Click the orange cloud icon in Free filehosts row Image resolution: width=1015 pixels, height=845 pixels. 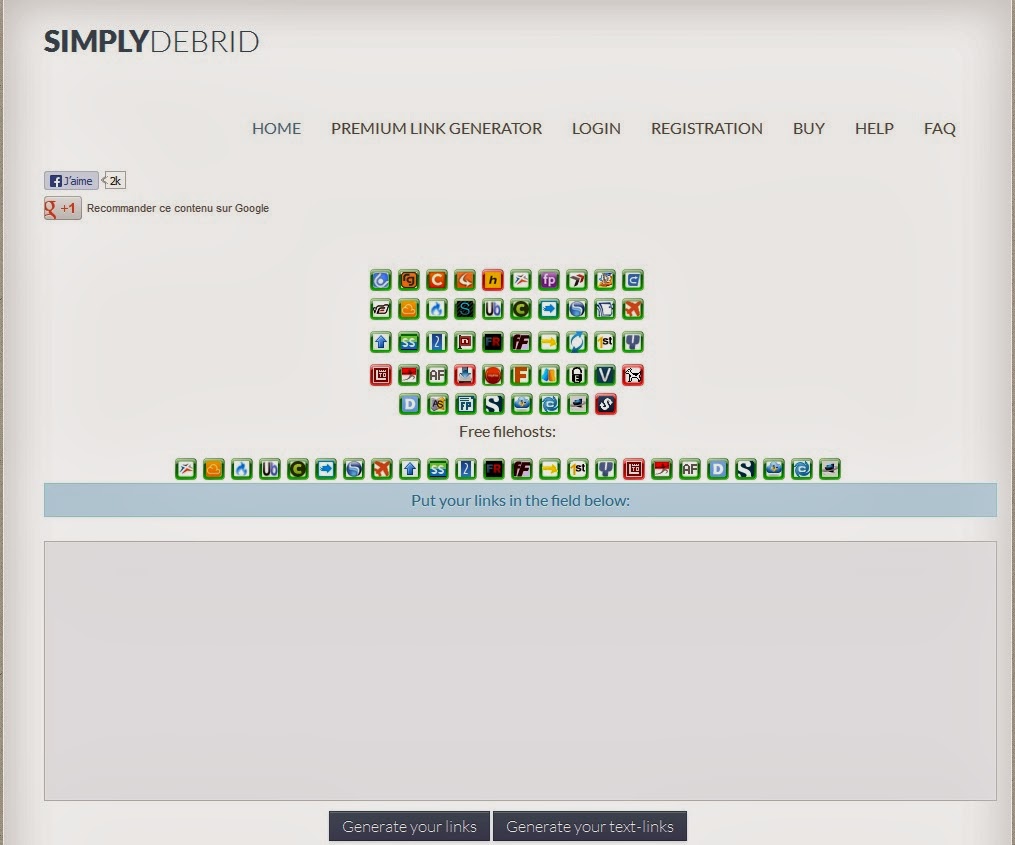click(214, 469)
